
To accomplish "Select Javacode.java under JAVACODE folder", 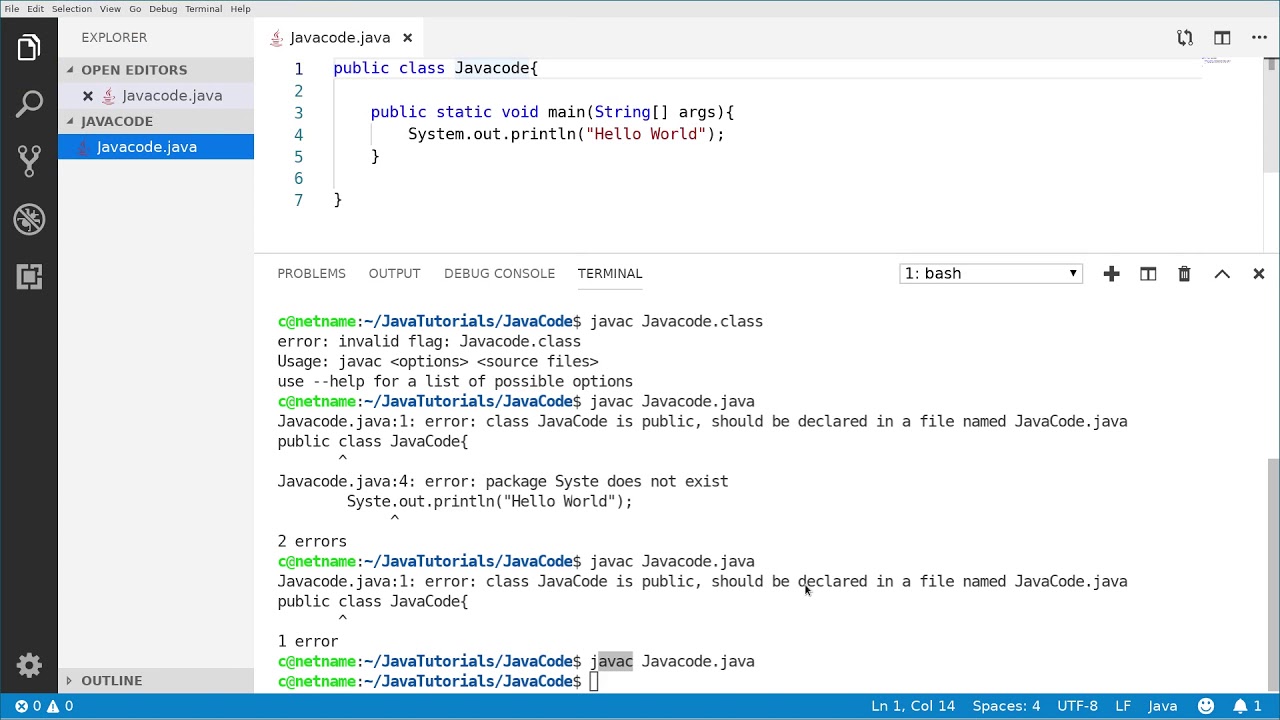I will tap(156, 147).
